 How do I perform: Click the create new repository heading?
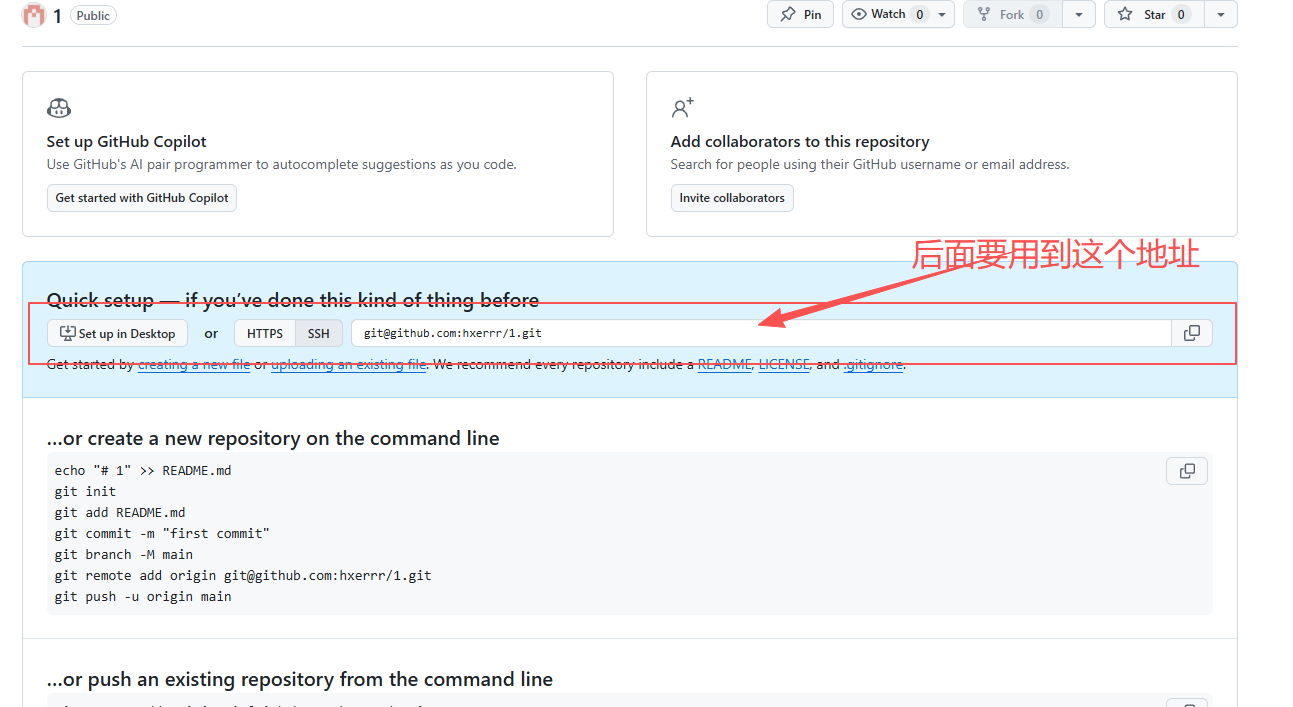tap(273, 438)
